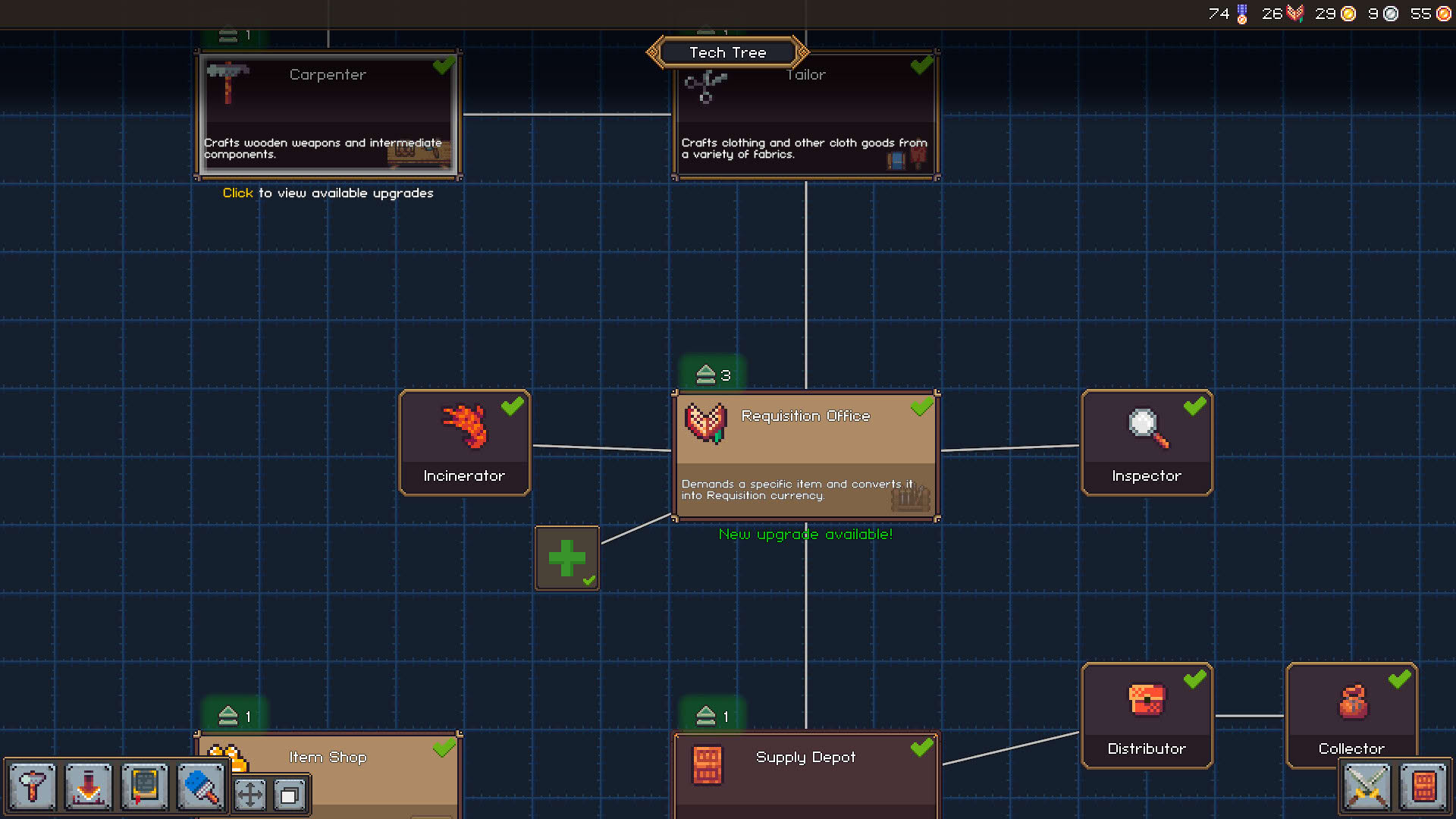
Task: Click the gold coin currency icon
Action: click(1348, 14)
